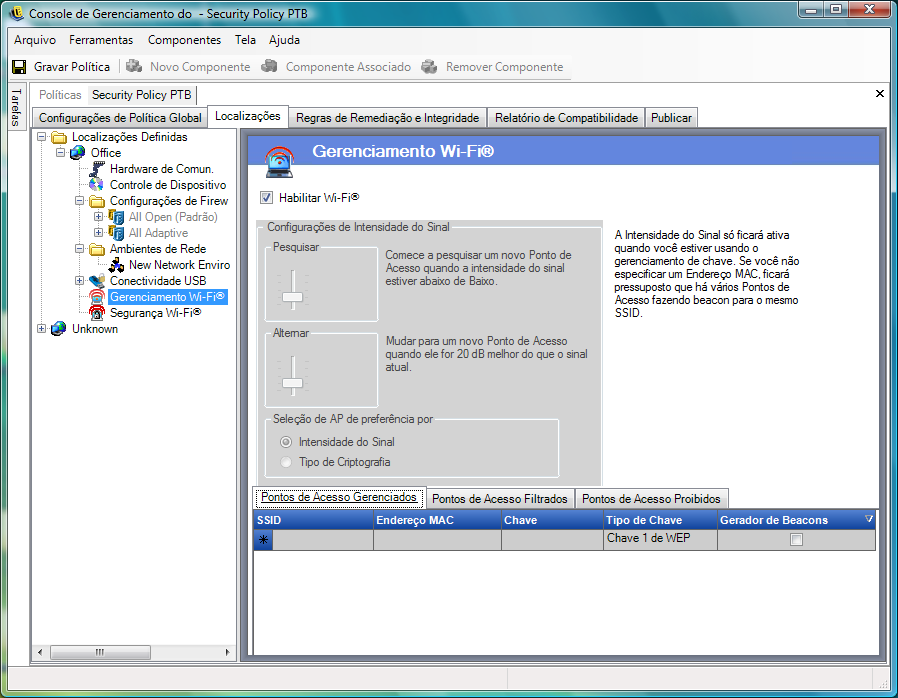Expand the Conectividade USB node
898x698 pixels.
click(79, 281)
